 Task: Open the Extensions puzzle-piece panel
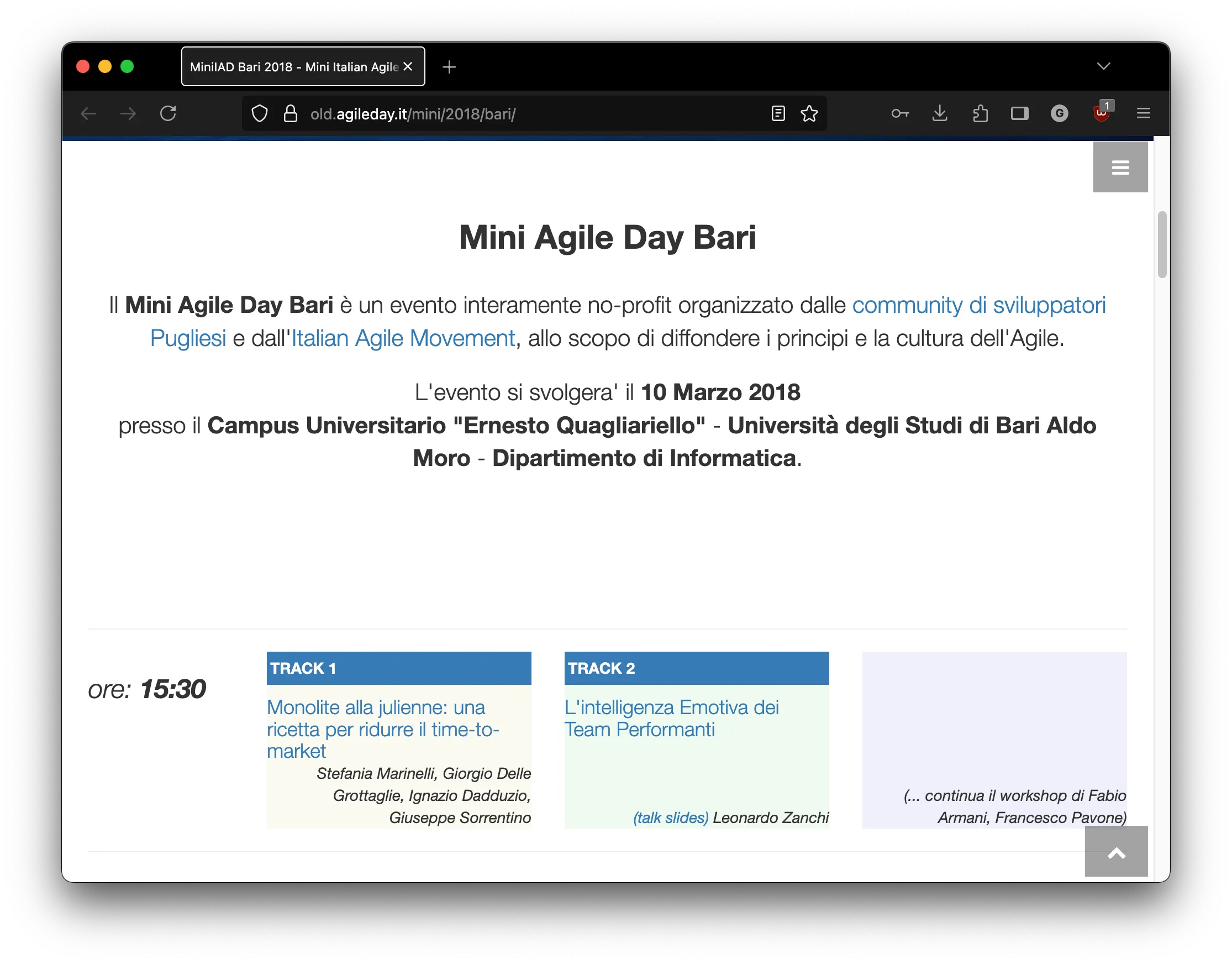tap(981, 113)
